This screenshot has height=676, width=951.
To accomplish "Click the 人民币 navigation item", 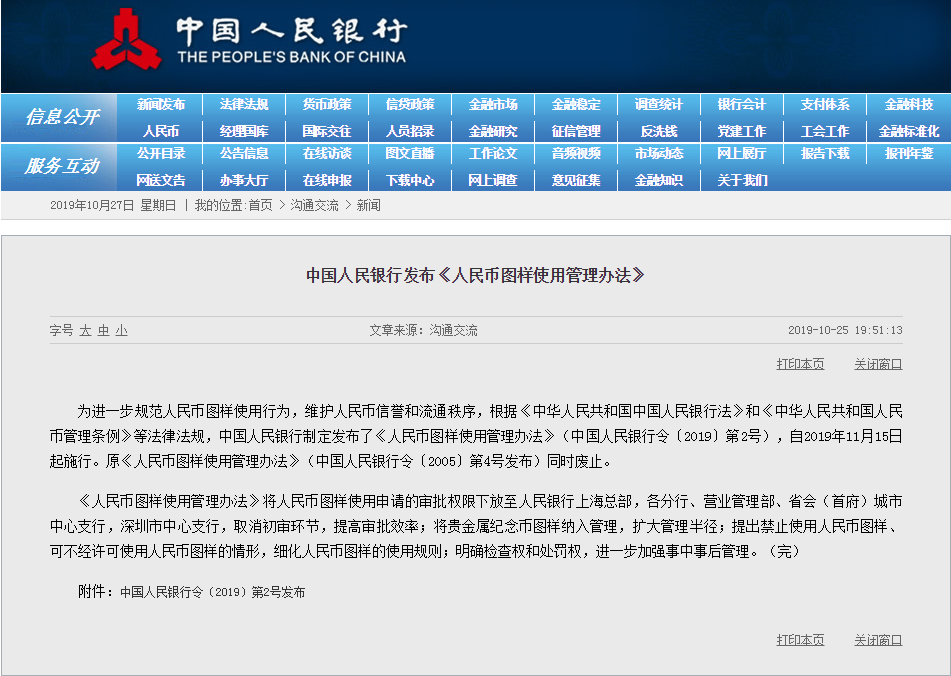I will click(x=161, y=131).
